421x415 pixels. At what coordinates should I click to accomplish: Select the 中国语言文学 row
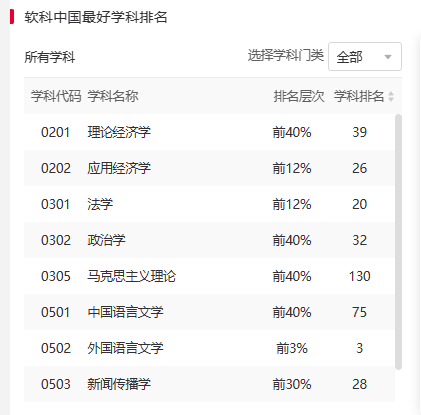click(209, 312)
